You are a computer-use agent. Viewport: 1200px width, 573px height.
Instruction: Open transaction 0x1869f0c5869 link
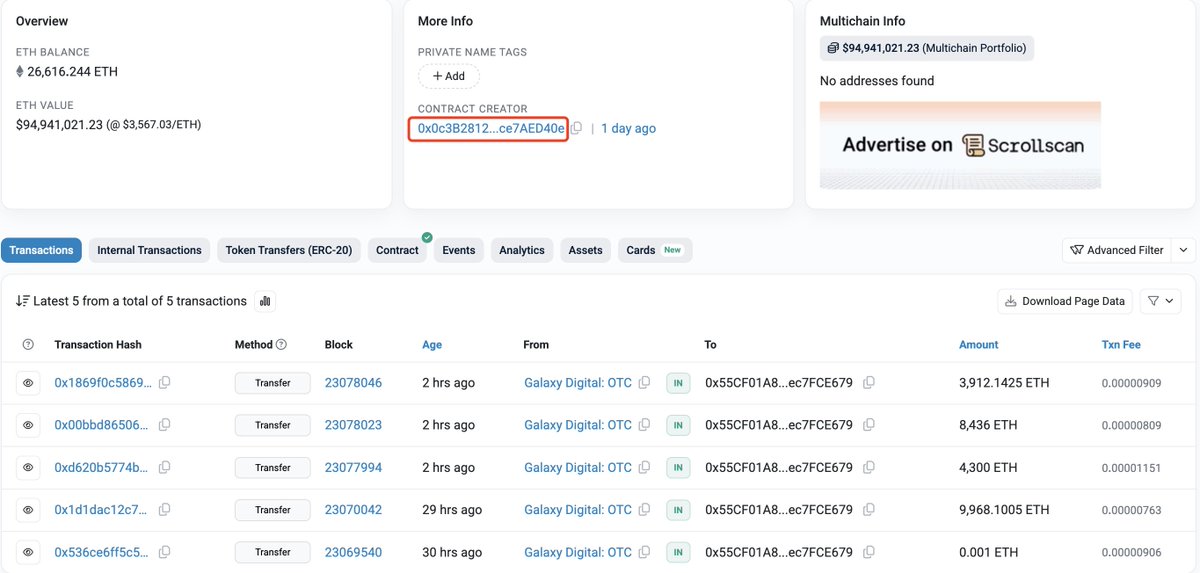coord(104,383)
